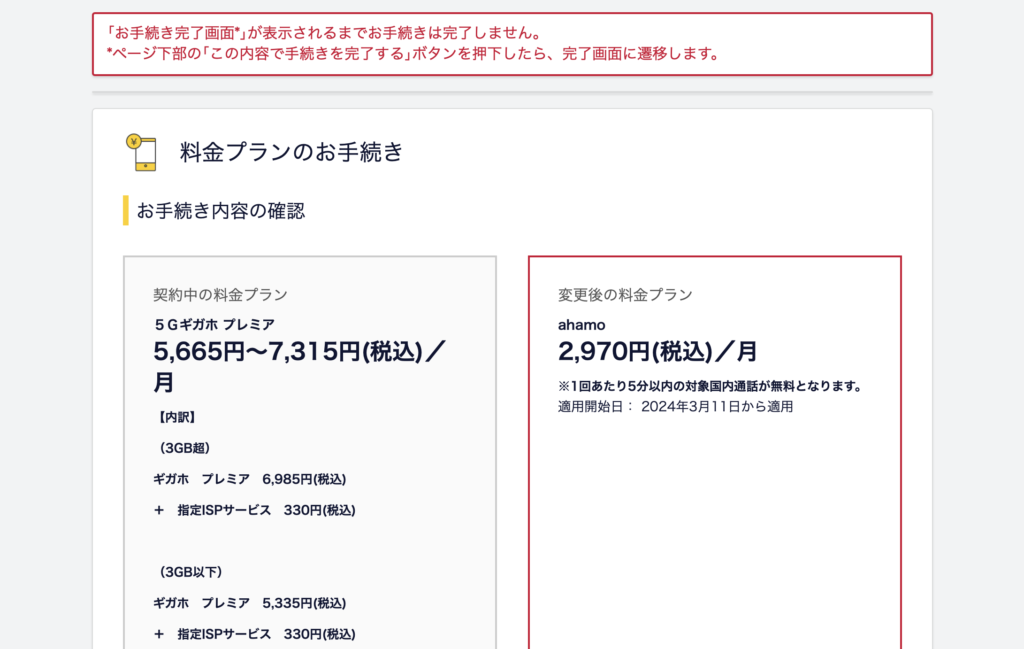This screenshot has height=649, width=1024.
Task: Click the note about free 5分以内 domestic calls
Action: [710, 386]
